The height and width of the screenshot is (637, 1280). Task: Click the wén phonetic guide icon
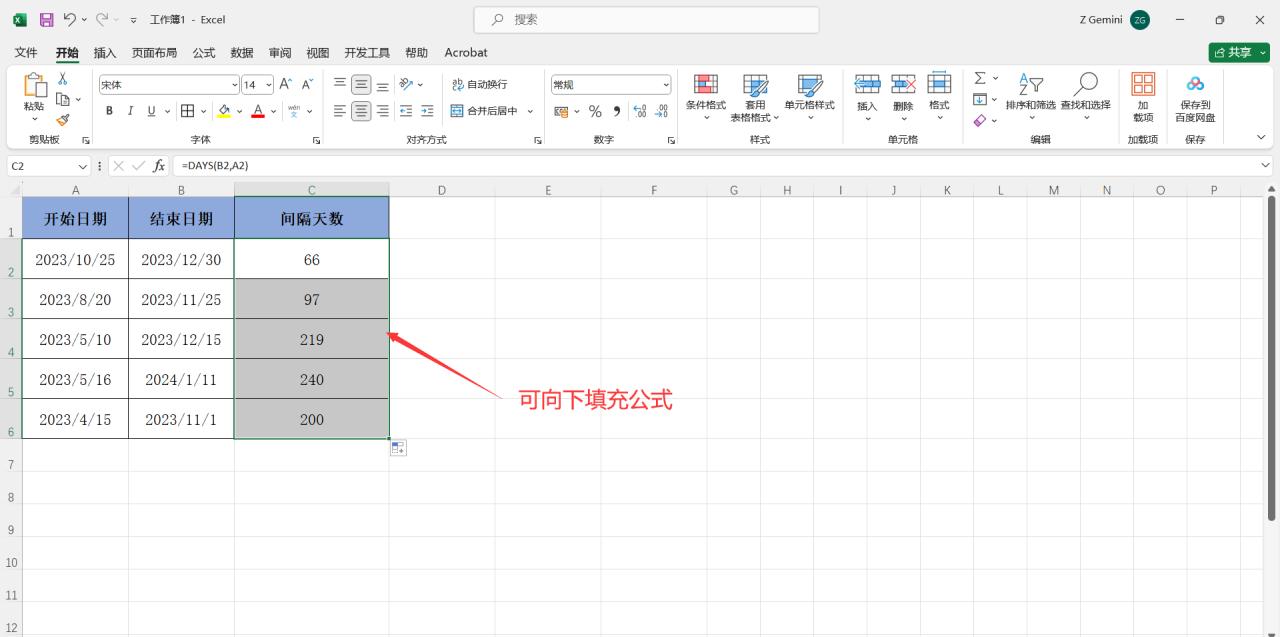pyautogui.click(x=294, y=111)
